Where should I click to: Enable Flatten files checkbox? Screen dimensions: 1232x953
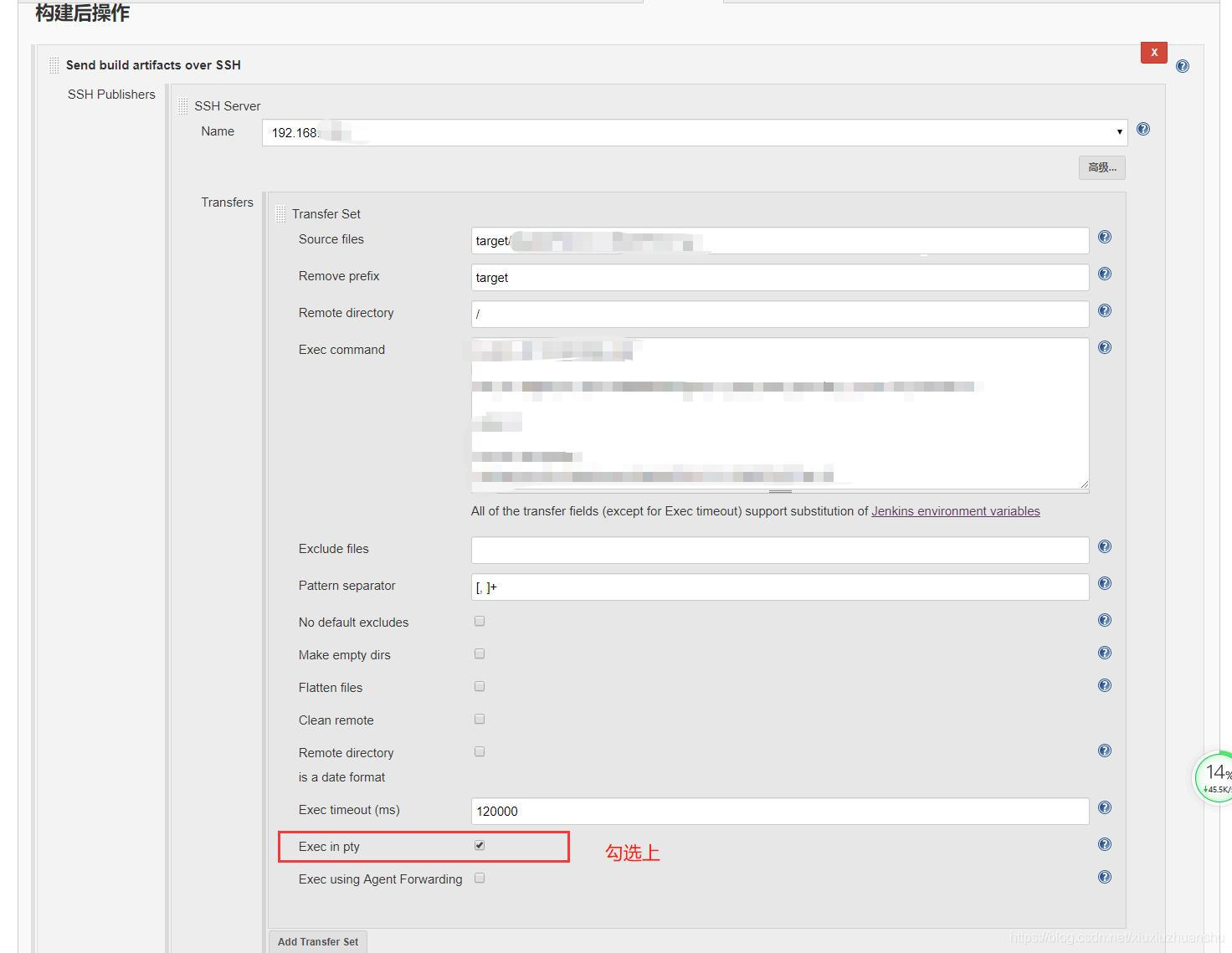(x=480, y=686)
